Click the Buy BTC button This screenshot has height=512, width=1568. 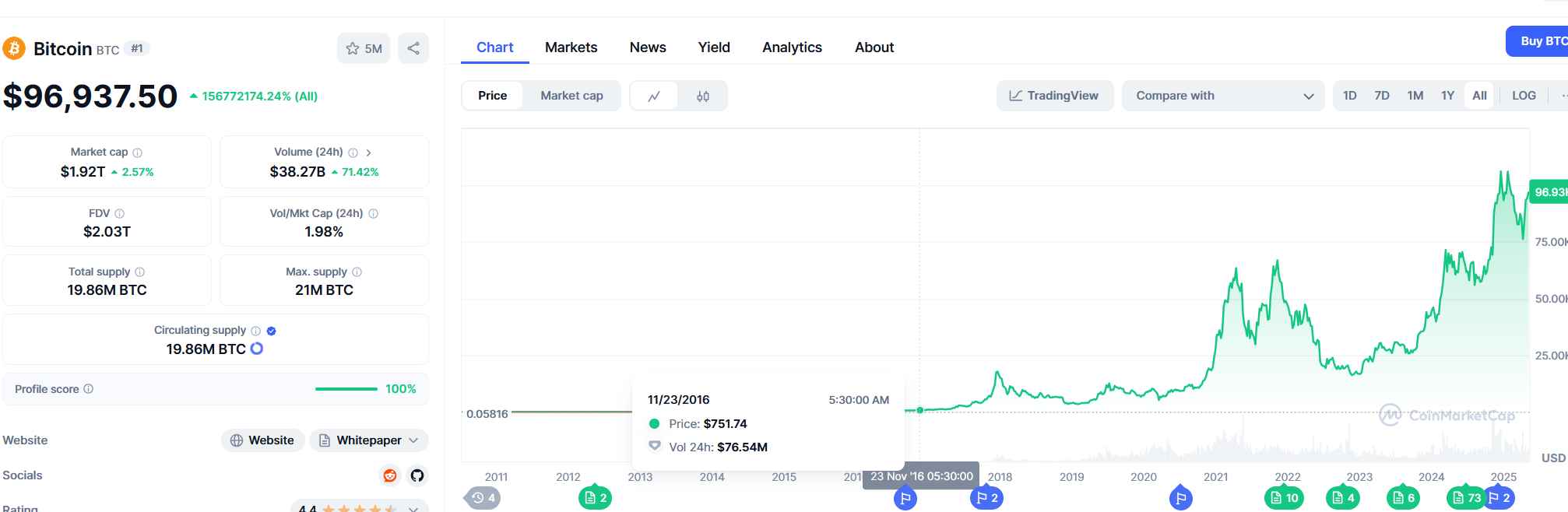coord(1537,41)
